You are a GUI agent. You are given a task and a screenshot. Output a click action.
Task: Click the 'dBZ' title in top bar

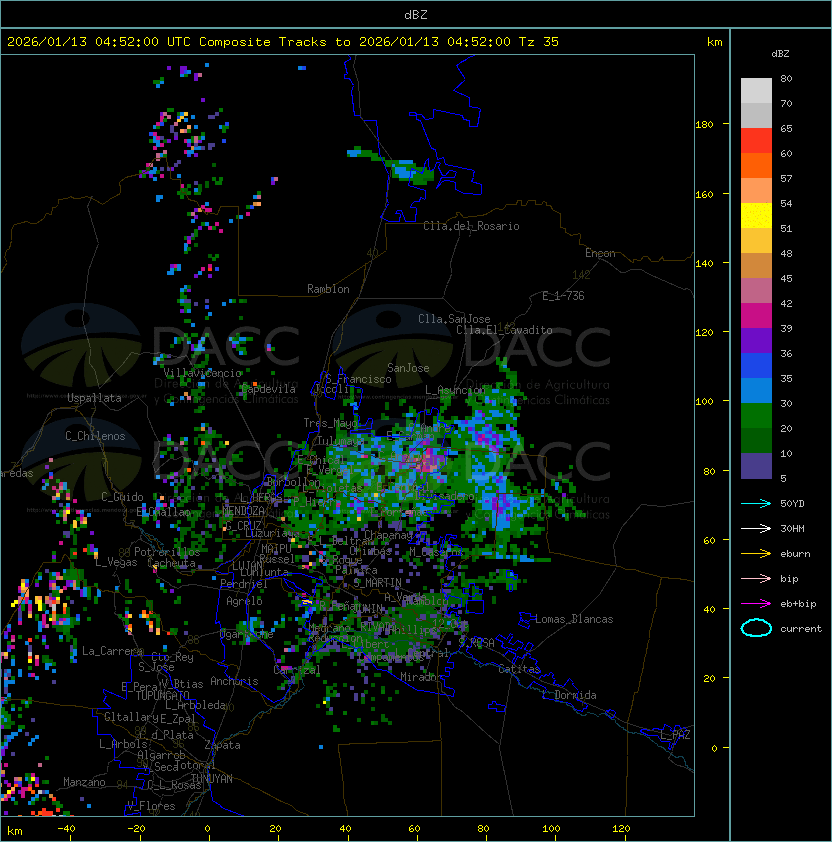(x=416, y=14)
